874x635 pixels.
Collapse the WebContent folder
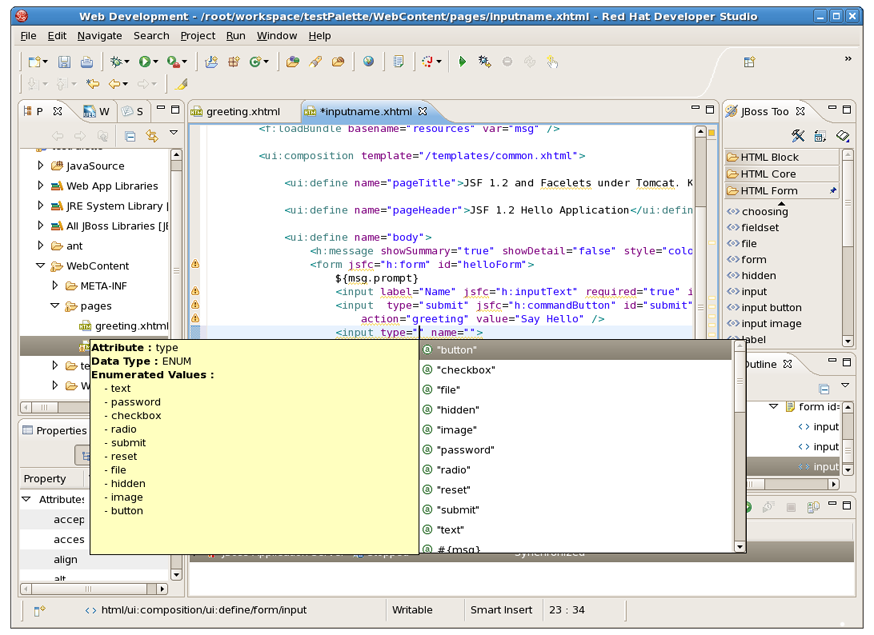tap(41, 266)
